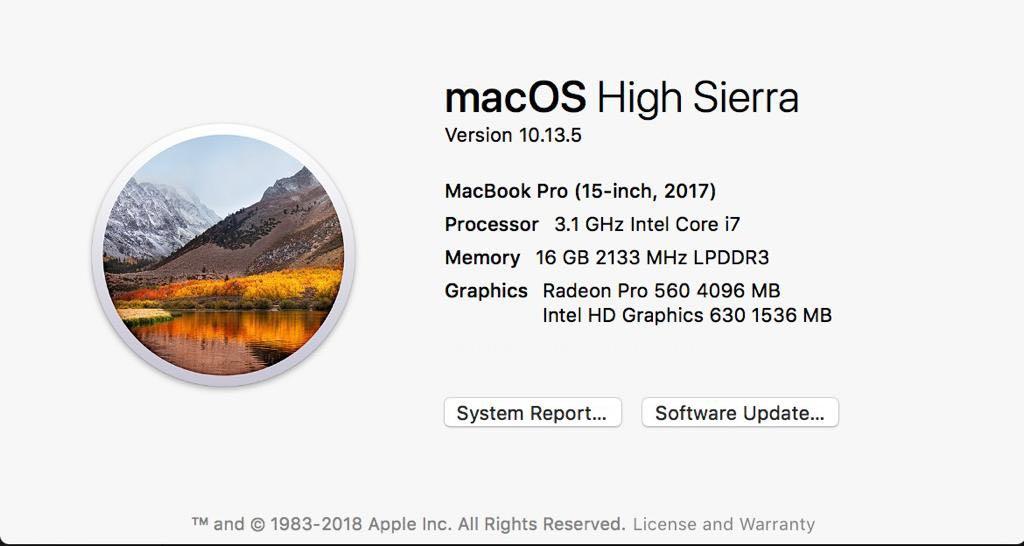Open the License and Warranty link

click(724, 524)
